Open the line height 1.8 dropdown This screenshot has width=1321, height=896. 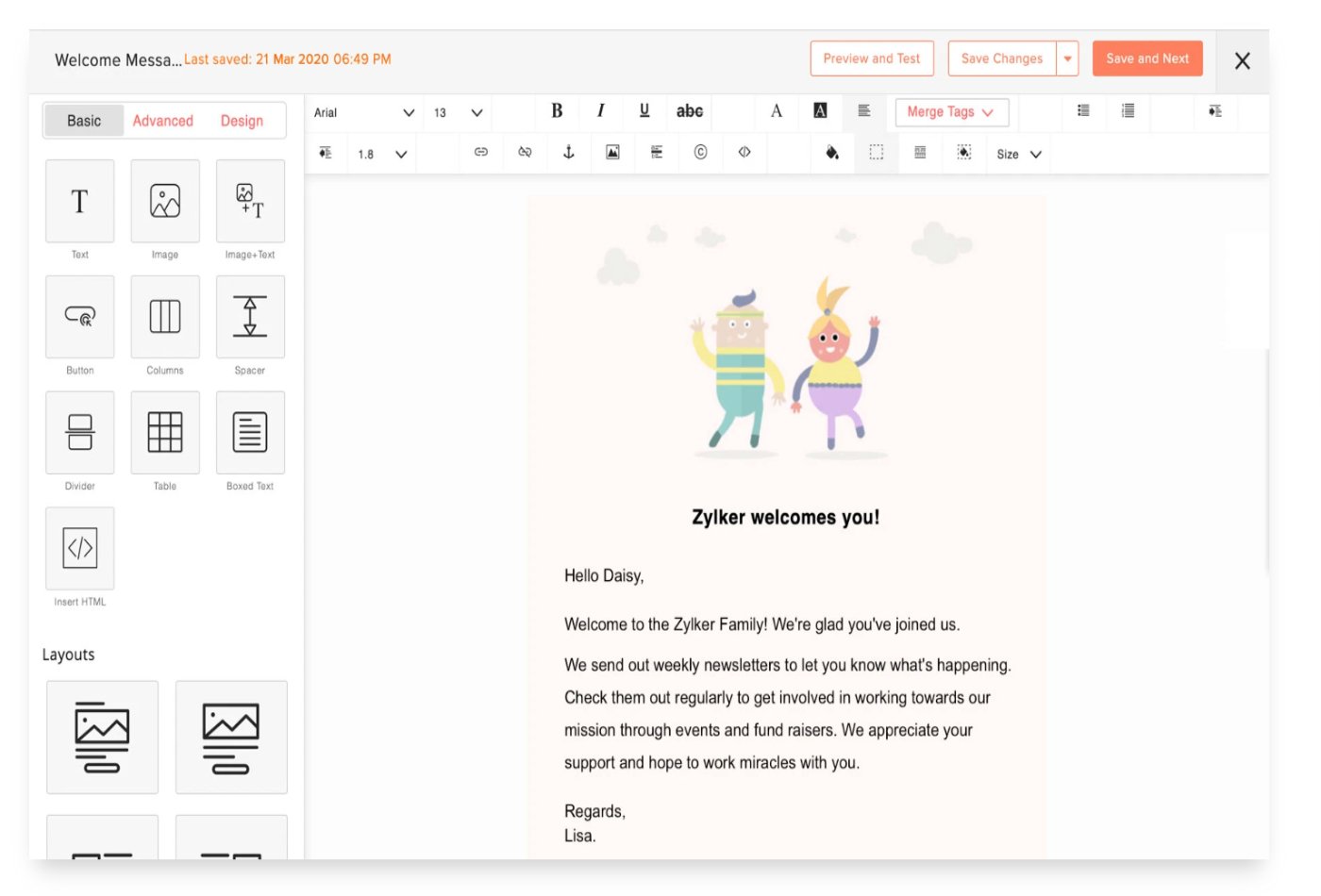[x=382, y=154]
